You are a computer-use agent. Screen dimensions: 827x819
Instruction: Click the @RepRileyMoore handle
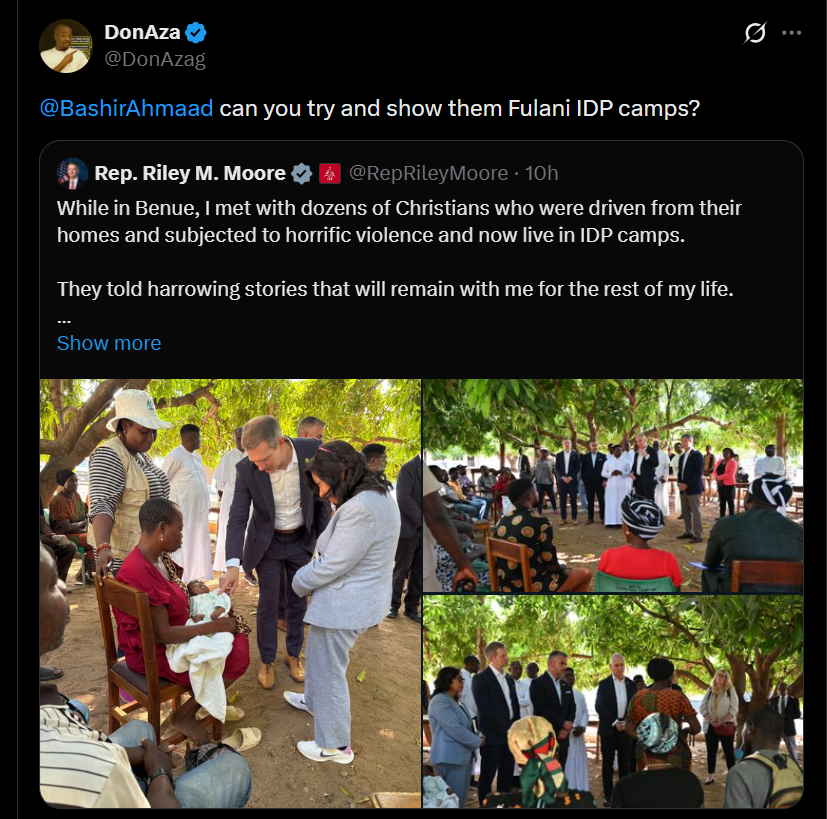[428, 173]
